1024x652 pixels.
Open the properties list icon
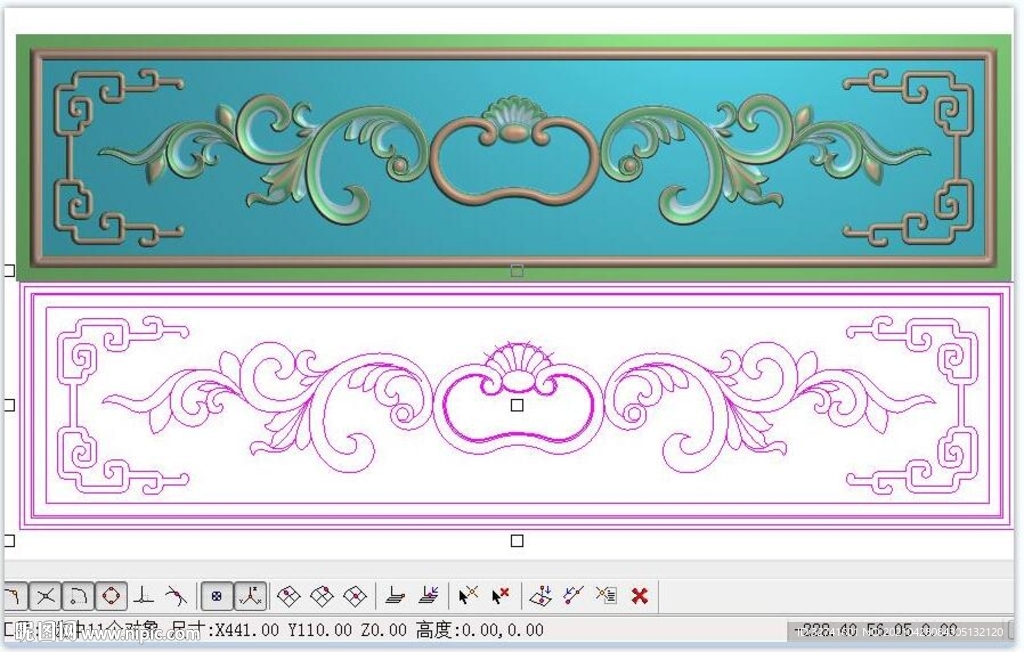[x=606, y=597]
